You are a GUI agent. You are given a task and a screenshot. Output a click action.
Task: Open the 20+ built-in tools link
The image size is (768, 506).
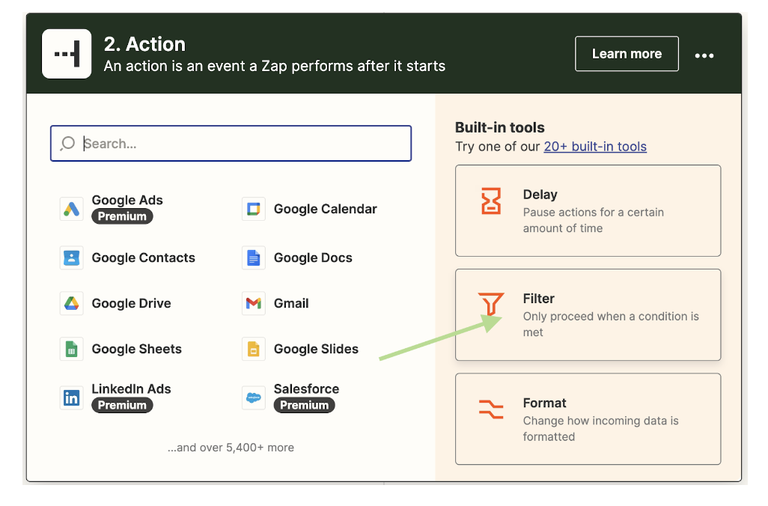(x=595, y=146)
